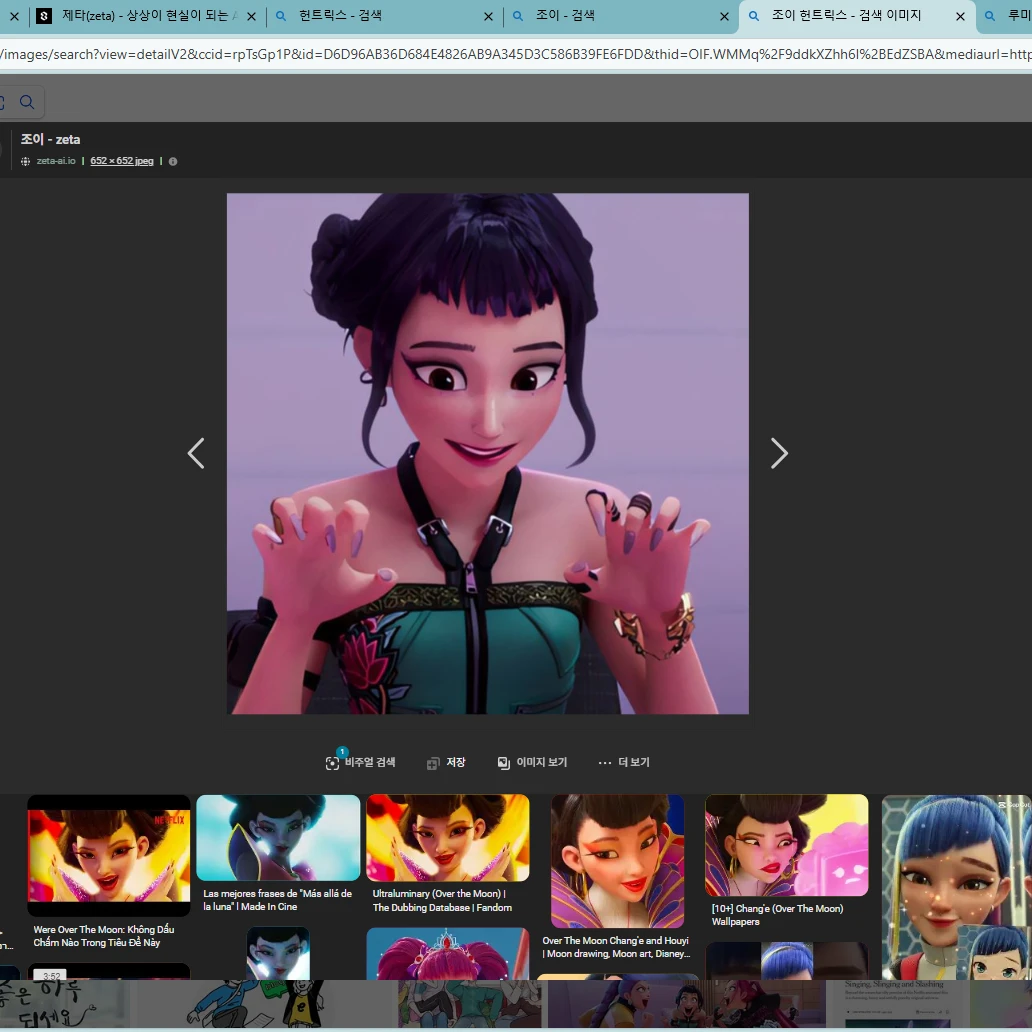Screen dimensions: 1032x1032
Task: Open 이미지 보기 view image
Action: pyautogui.click(x=532, y=762)
